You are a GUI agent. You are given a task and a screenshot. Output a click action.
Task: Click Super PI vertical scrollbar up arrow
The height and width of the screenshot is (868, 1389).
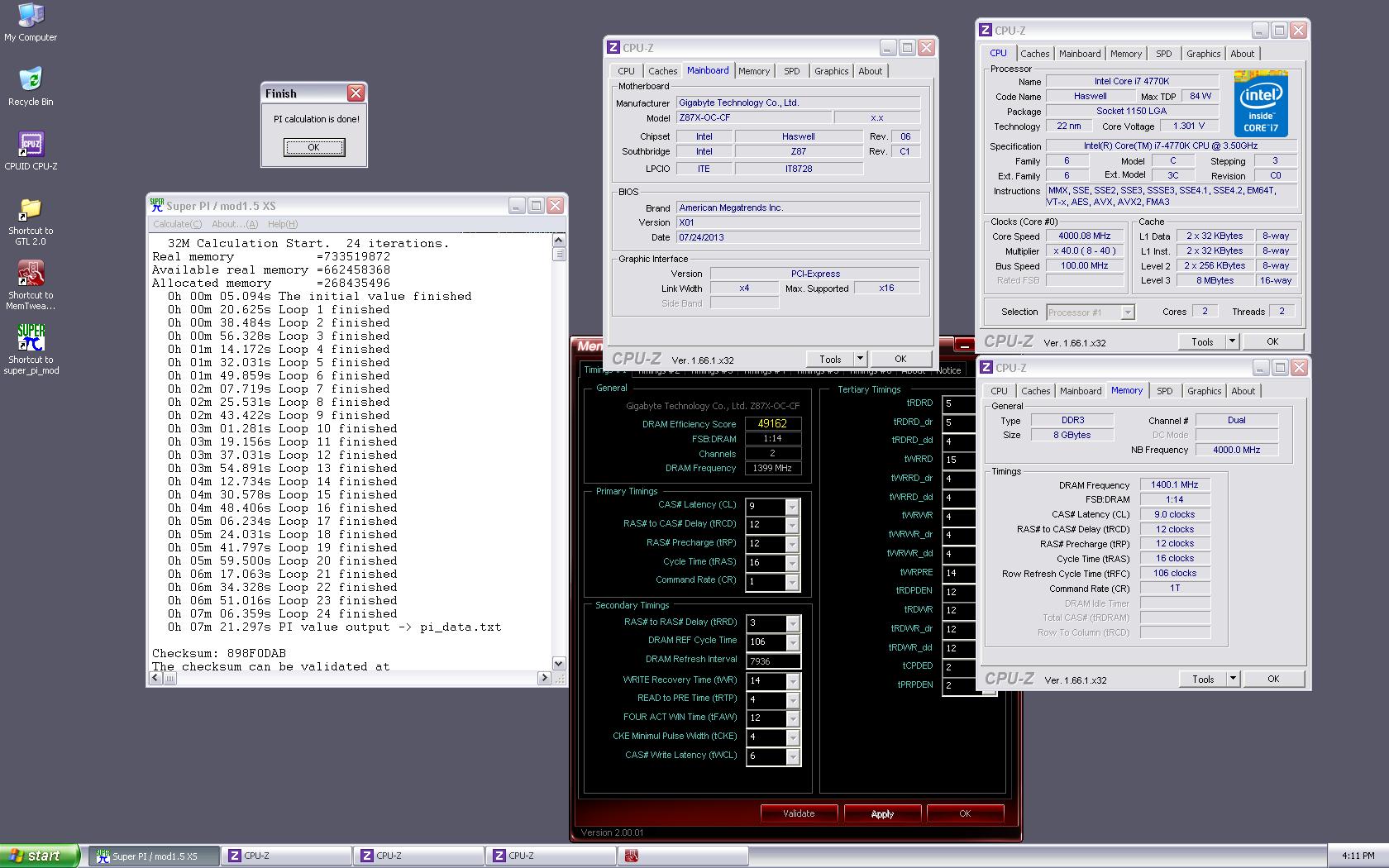pos(559,241)
